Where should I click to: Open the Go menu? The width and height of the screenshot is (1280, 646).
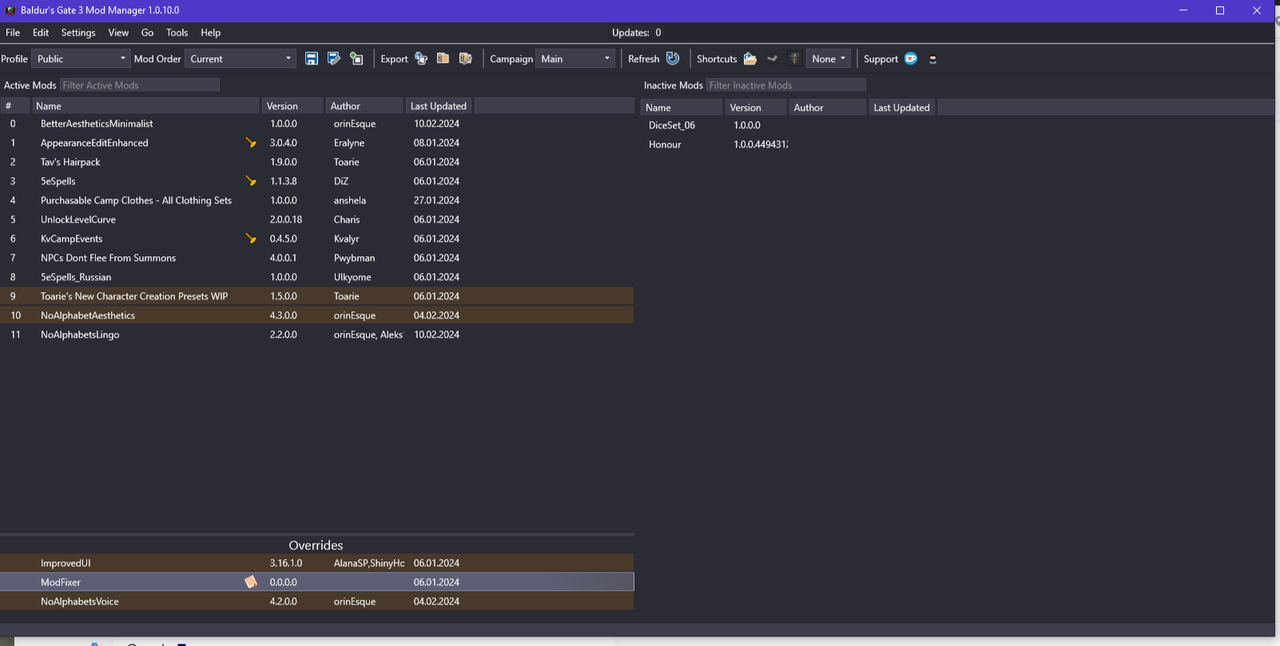[x=147, y=33]
